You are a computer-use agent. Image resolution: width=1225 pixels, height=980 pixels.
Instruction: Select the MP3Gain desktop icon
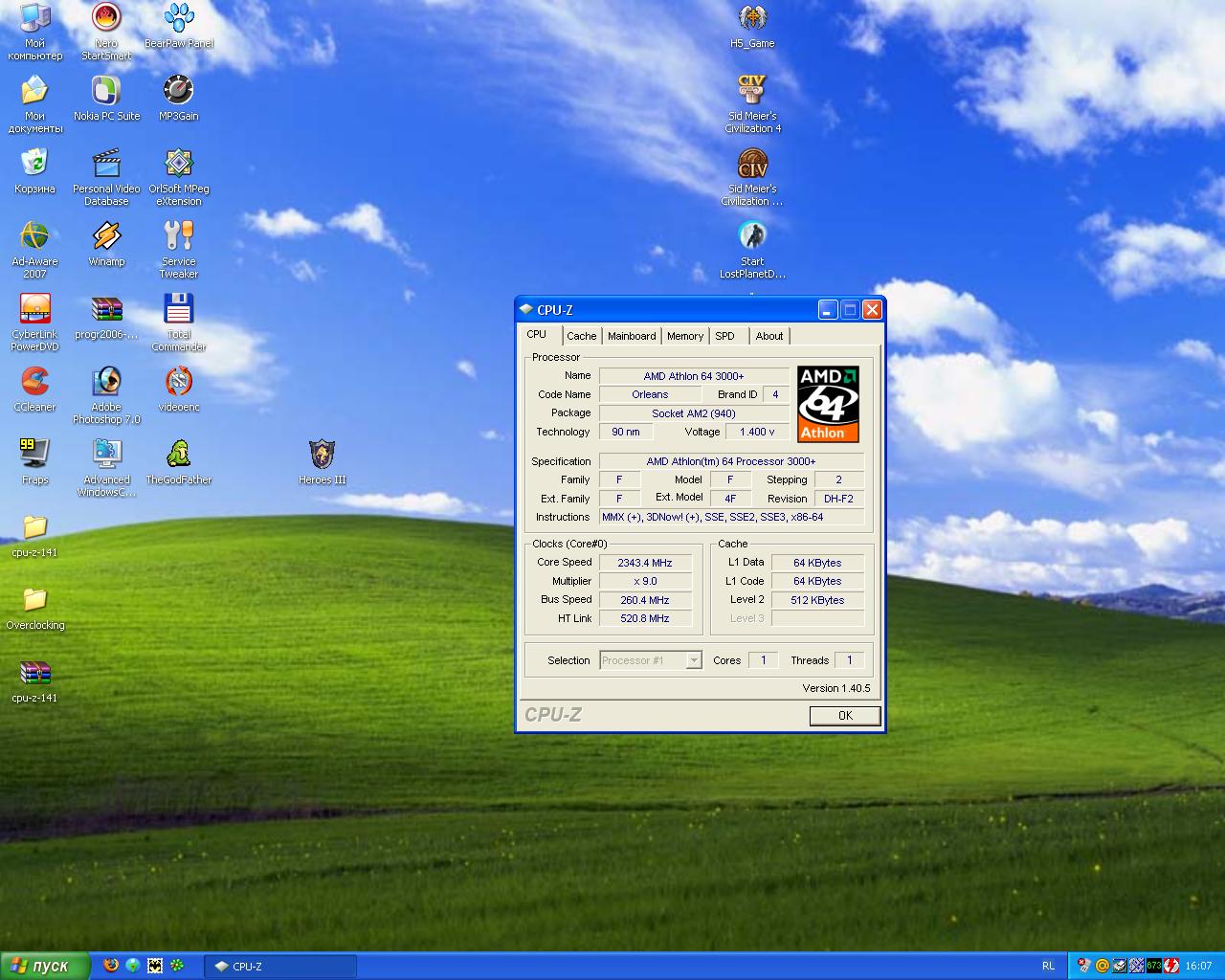coord(179,98)
